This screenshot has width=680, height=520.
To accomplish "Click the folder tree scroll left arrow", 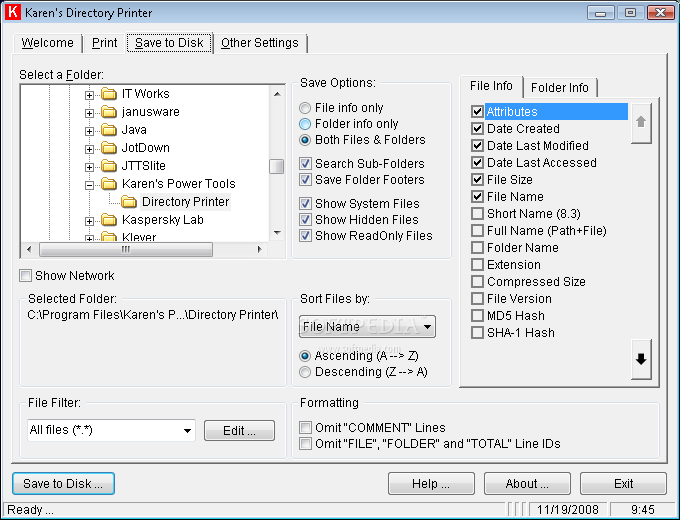I will click(x=29, y=249).
